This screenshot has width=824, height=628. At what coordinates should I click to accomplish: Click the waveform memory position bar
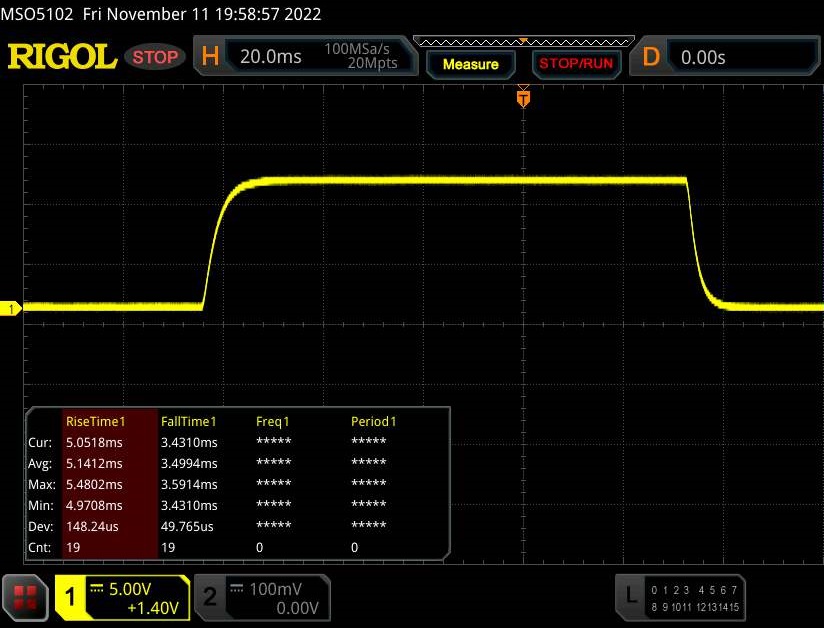[524, 42]
